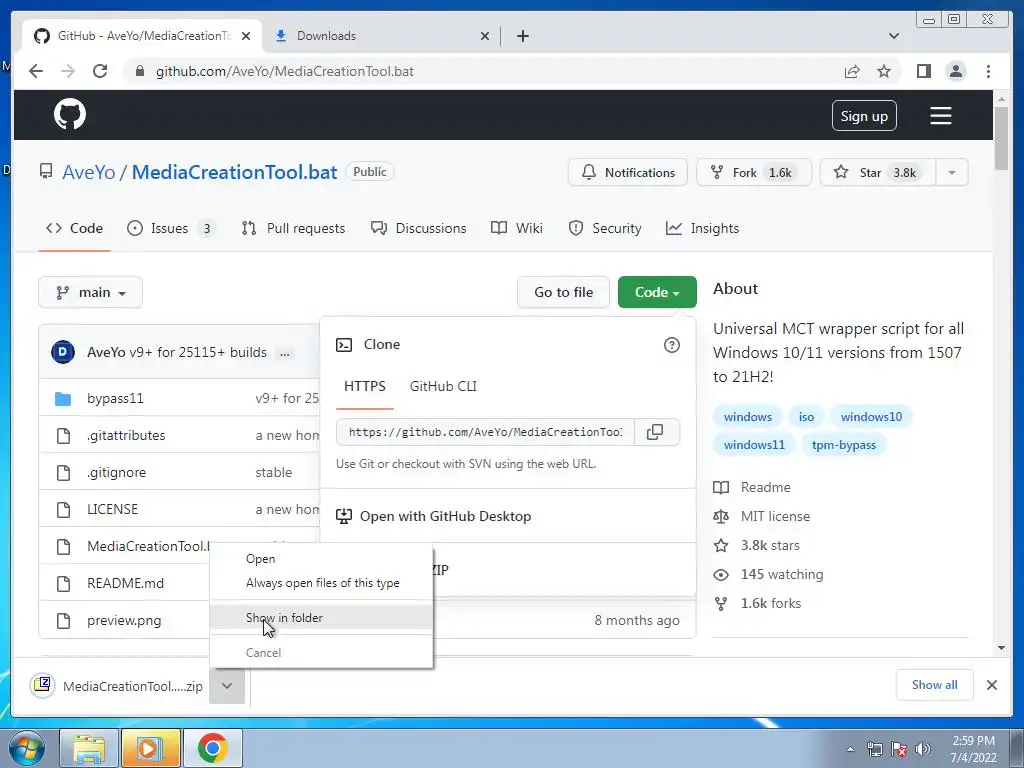The image size is (1024, 768).
Task: Launch Windows Media Player from taskbar
Action: click(x=150, y=748)
